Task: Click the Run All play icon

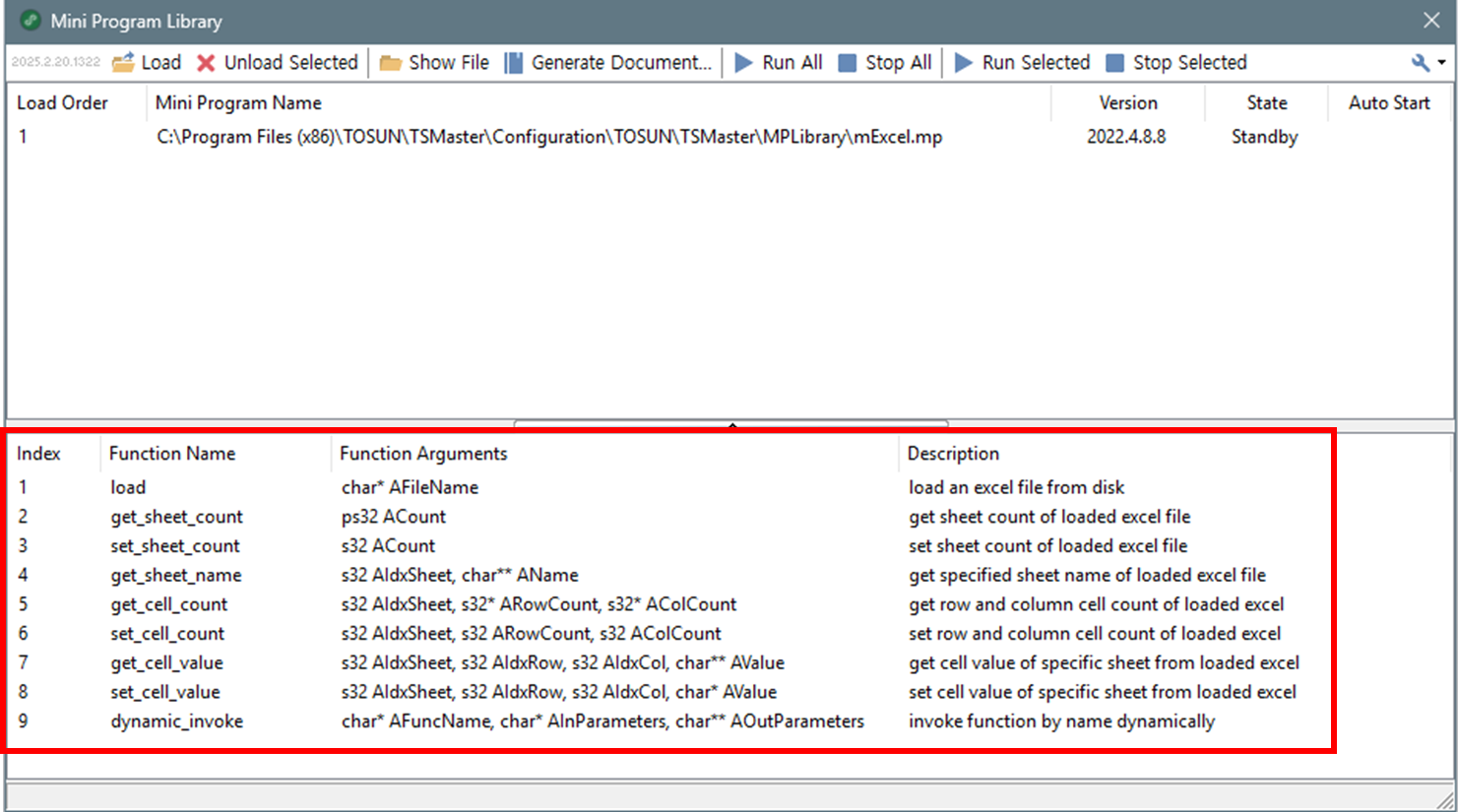Action: click(x=744, y=63)
